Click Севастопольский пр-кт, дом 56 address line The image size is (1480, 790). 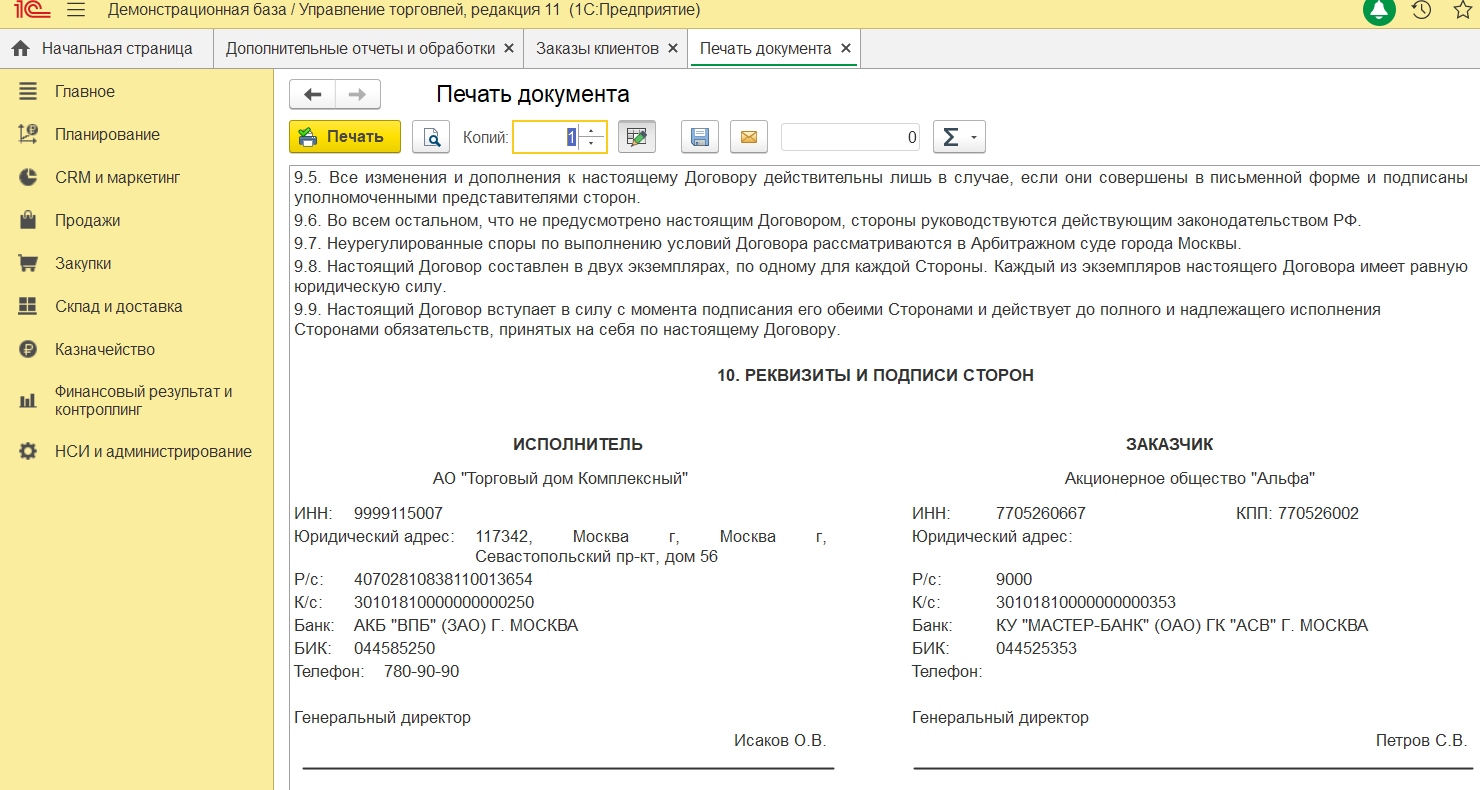(597, 556)
